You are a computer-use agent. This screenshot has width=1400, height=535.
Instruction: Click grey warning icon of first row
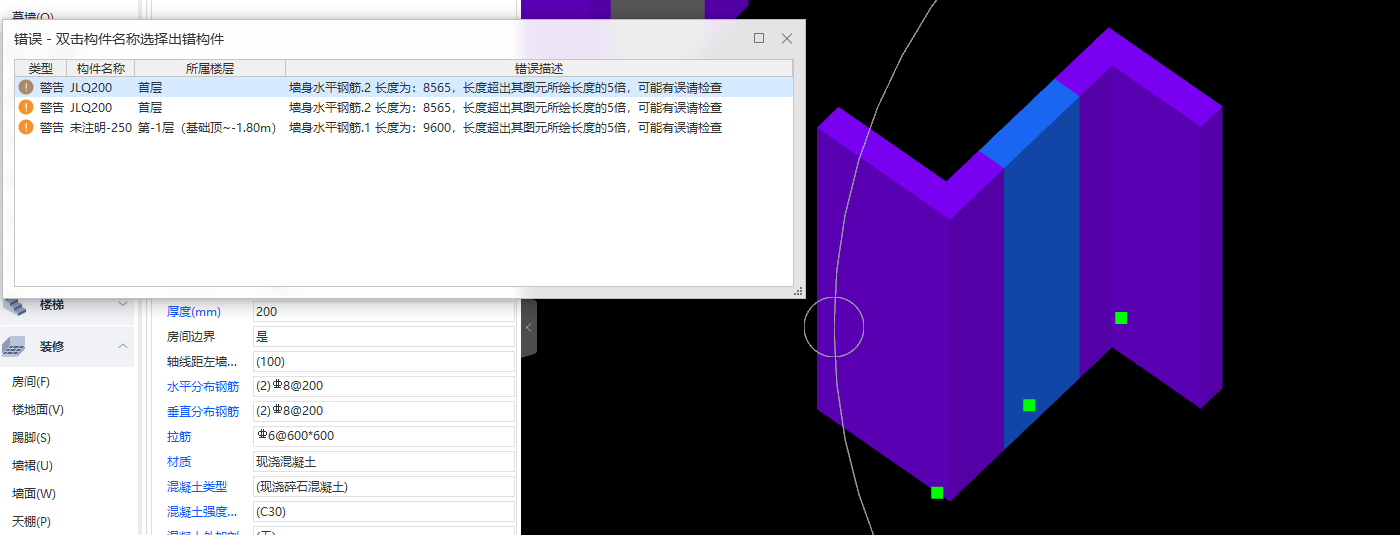26,87
